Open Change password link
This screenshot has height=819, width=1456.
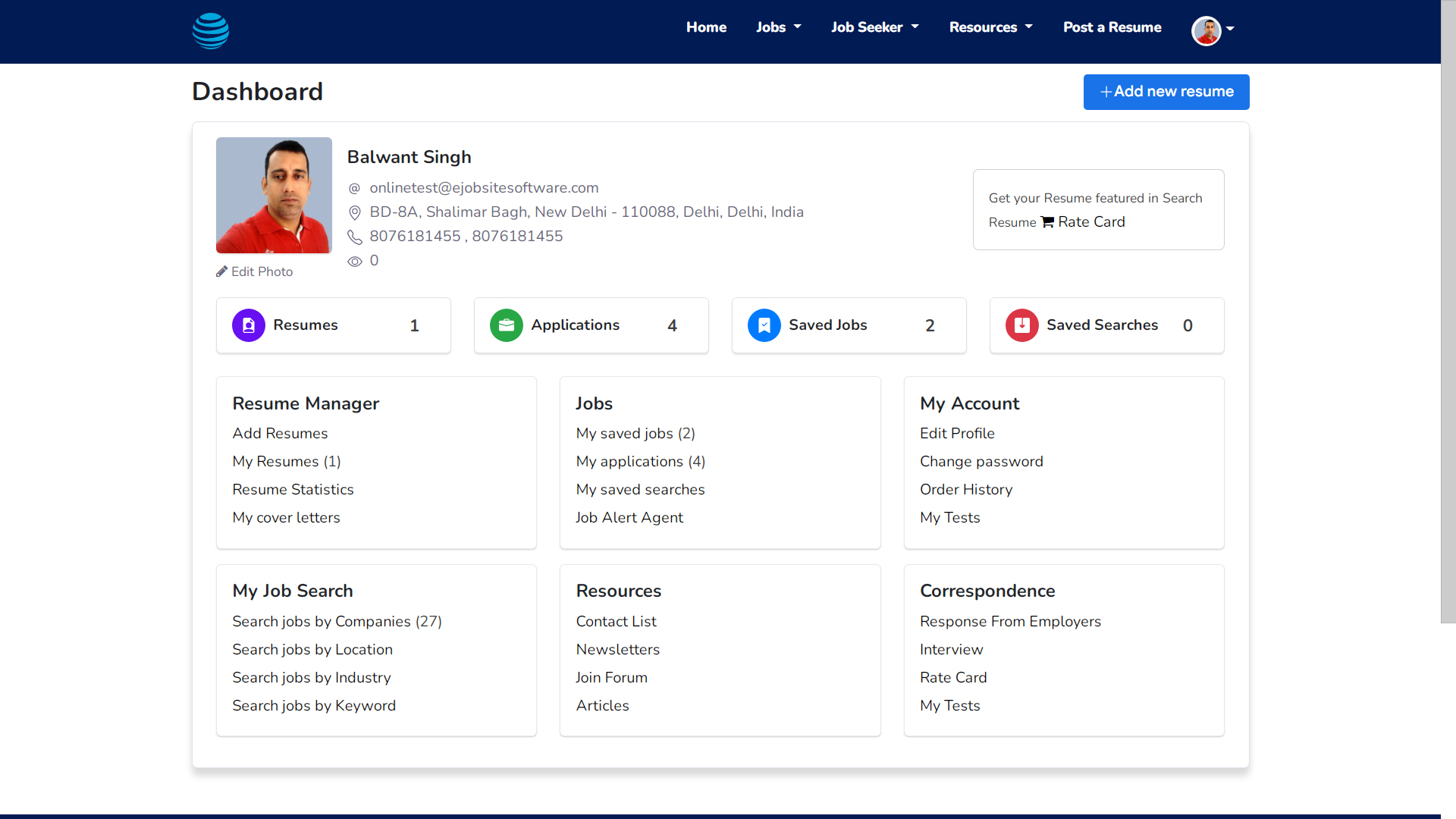click(x=981, y=462)
